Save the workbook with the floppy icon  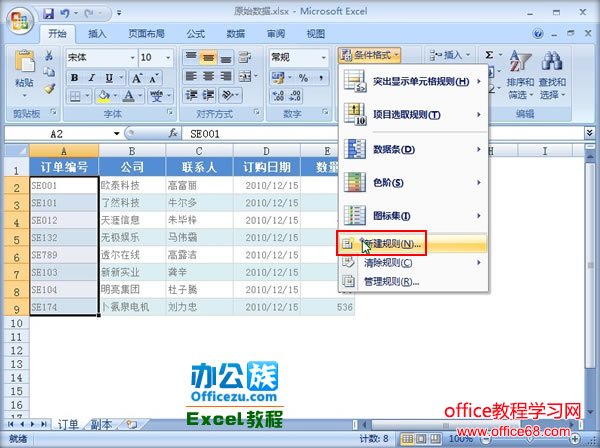(49, 13)
